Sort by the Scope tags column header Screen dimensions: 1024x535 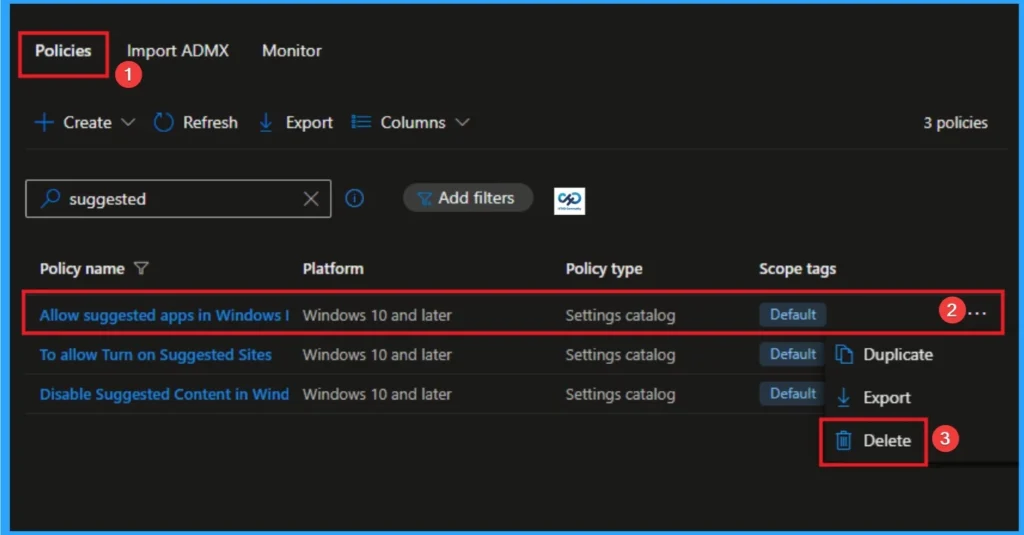[x=797, y=268]
